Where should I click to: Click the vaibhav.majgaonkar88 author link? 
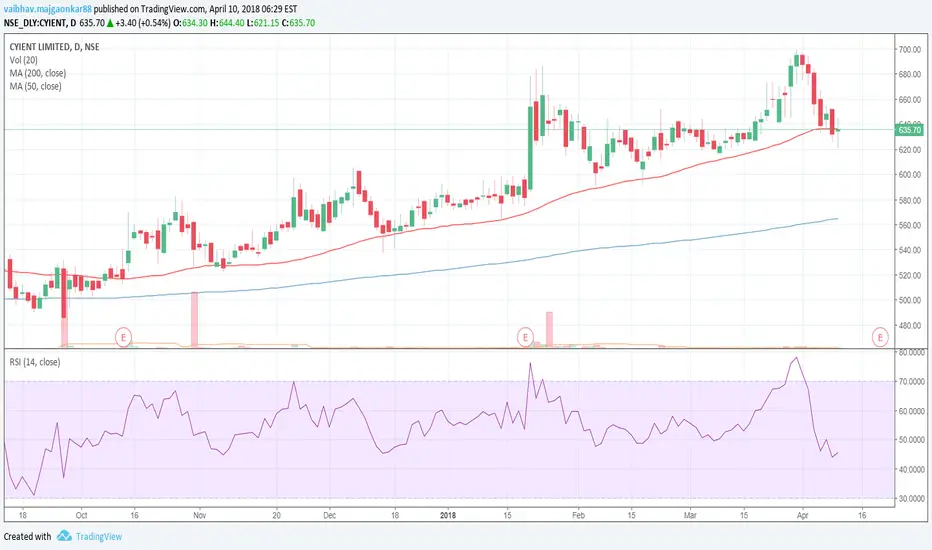click(x=48, y=9)
